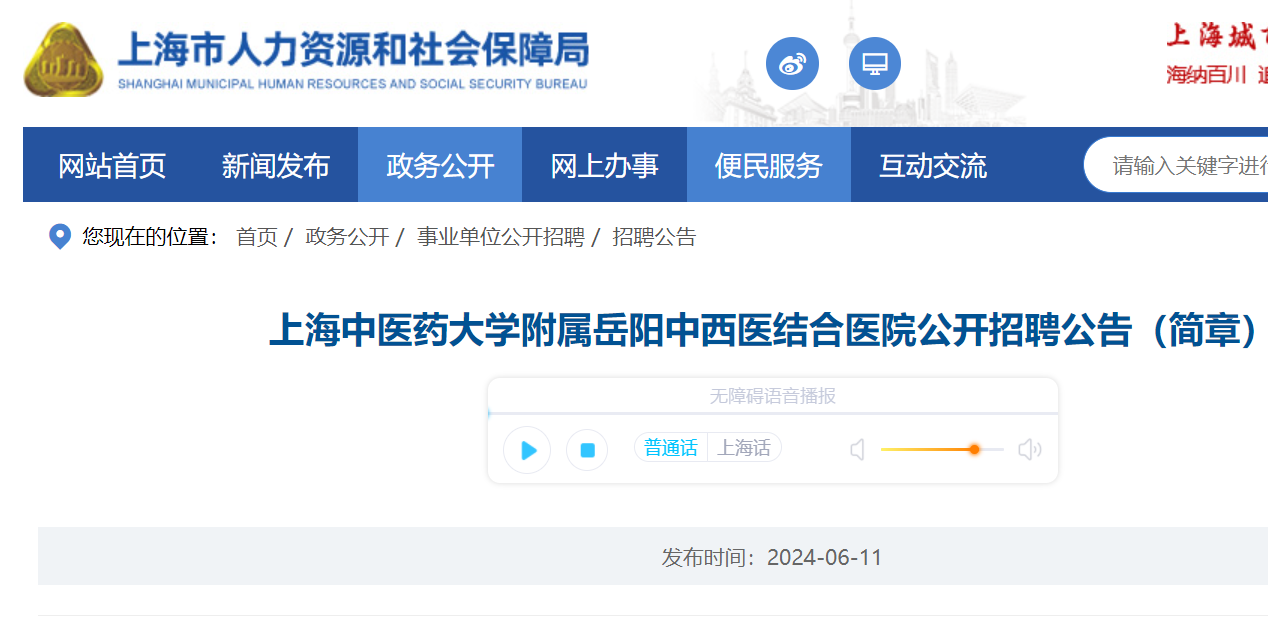The image size is (1268, 640).
Task: Switch voice to 上海话
Action: [744, 448]
